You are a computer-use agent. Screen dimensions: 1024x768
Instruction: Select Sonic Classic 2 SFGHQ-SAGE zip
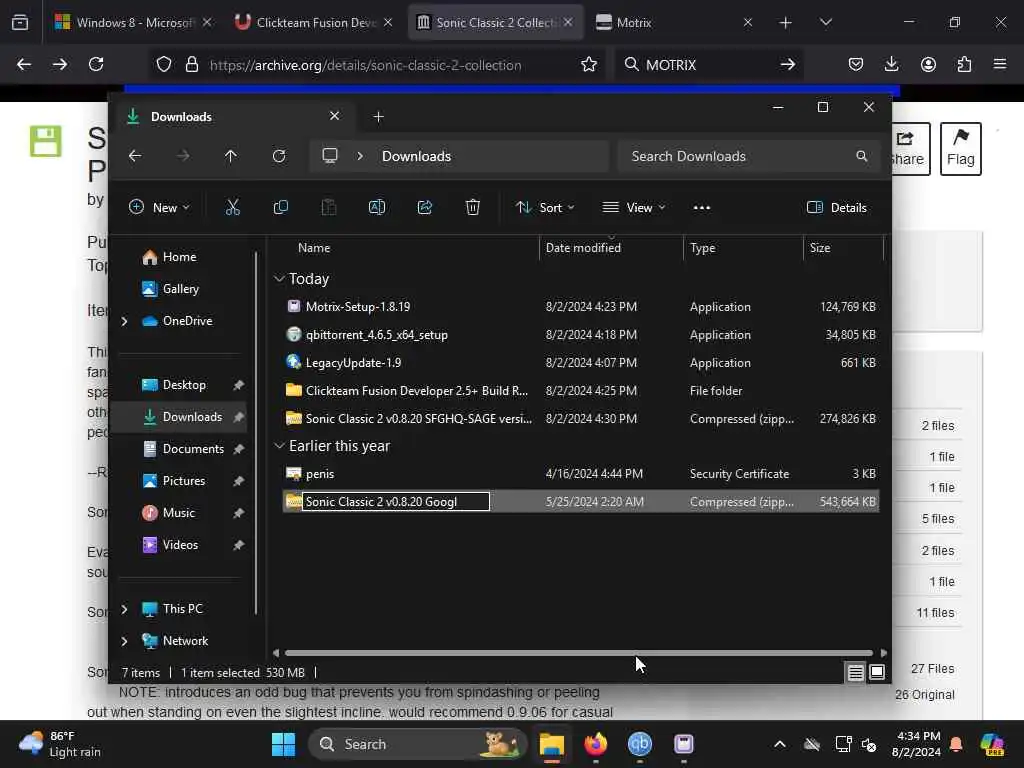point(581,419)
